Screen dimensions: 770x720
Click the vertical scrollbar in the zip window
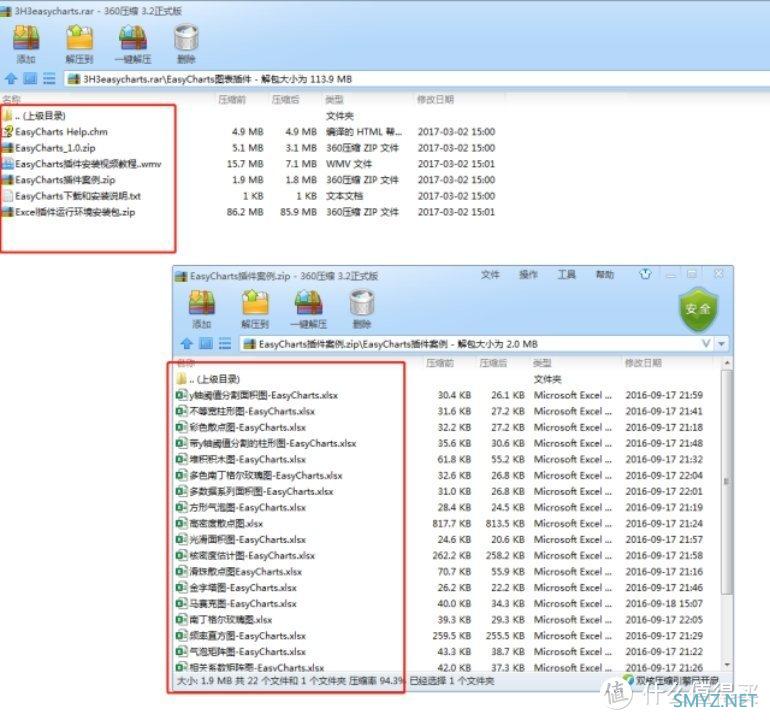[x=727, y=481]
